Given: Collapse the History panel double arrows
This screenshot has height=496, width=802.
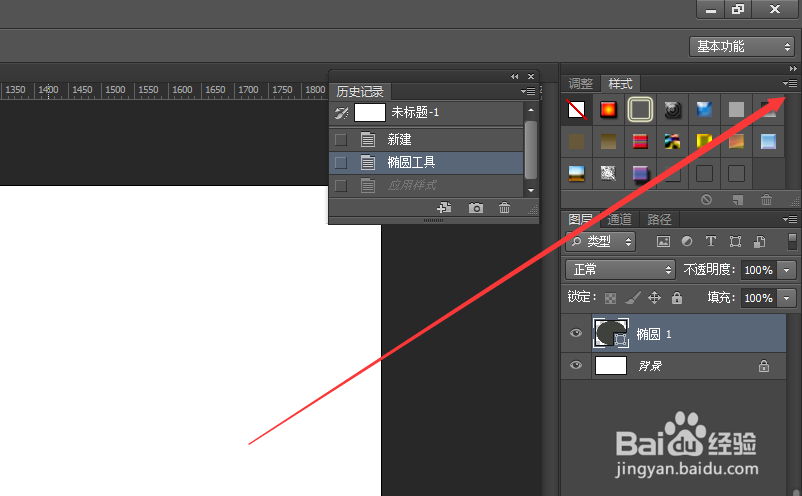Looking at the screenshot, I should [x=515, y=77].
